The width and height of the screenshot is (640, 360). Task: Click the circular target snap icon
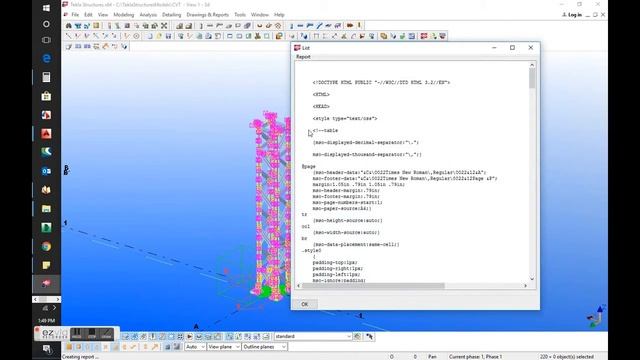(x=136, y=36)
